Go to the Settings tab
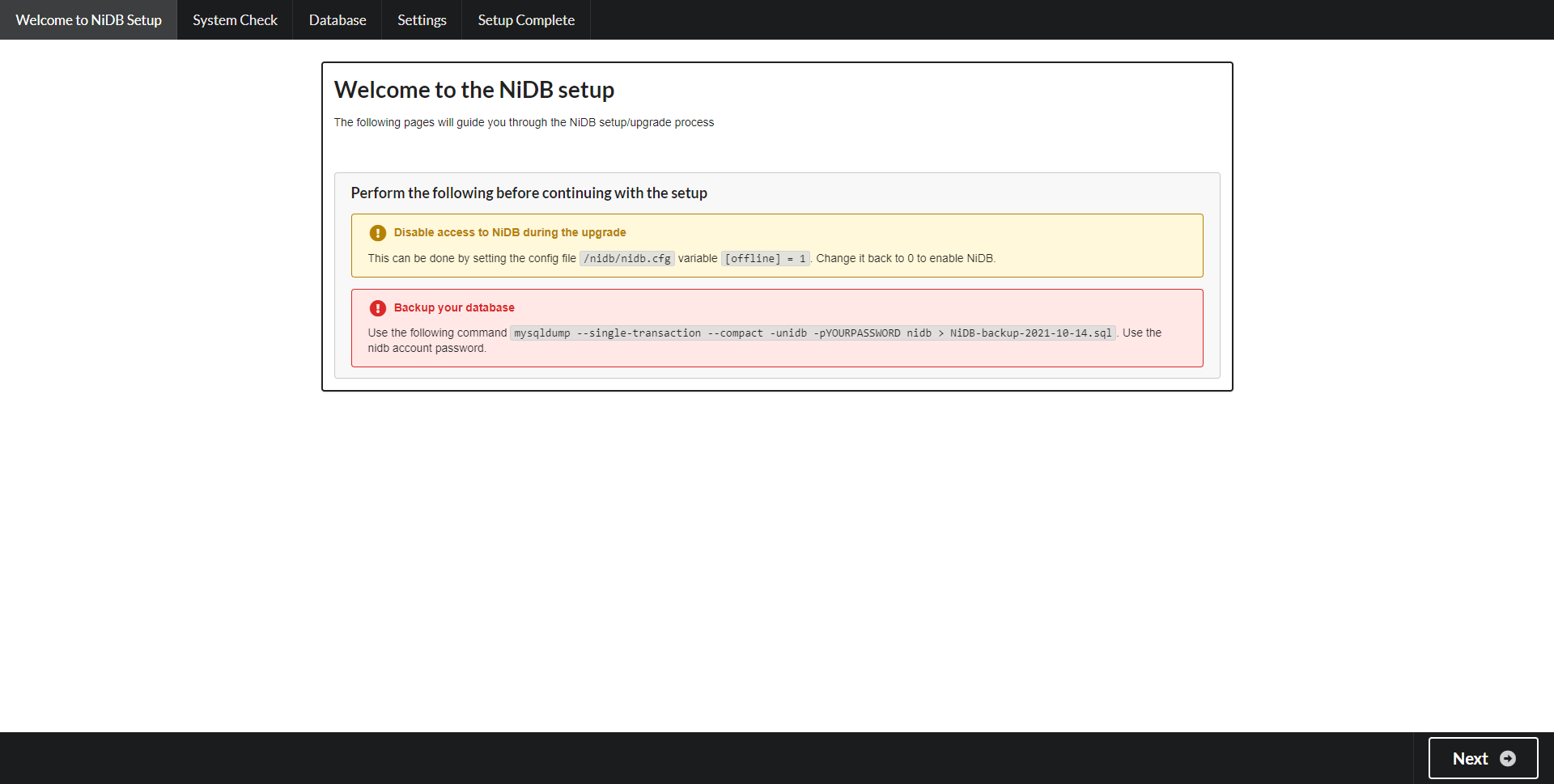The height and width of the screenshot is (784, 1554). coord(422,20)
